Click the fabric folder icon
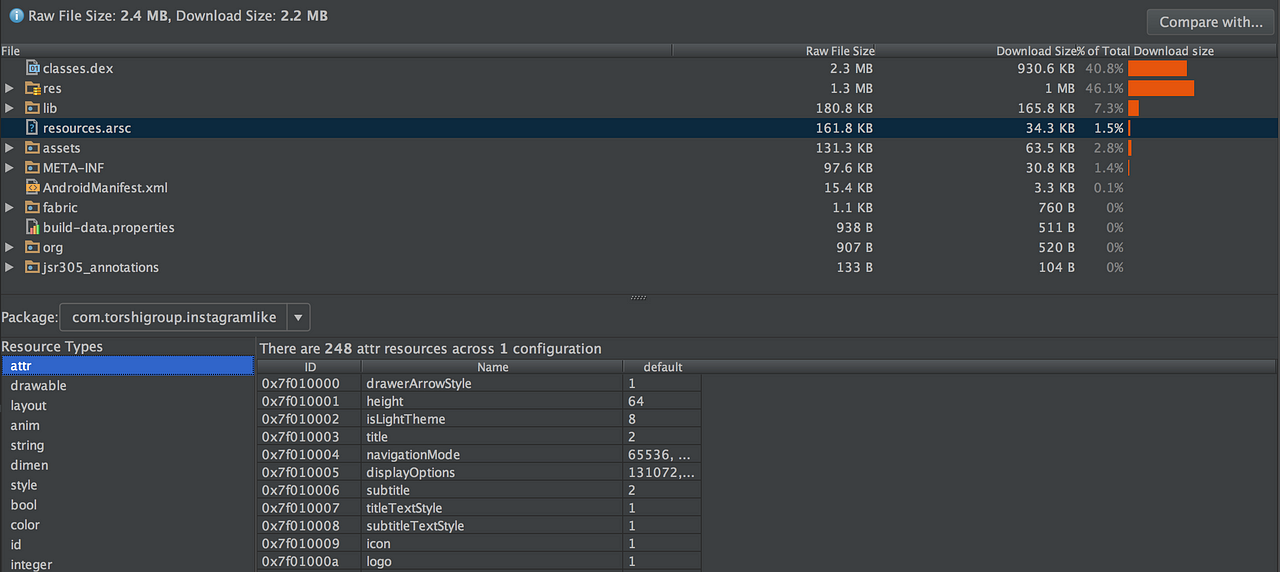The width and height of the screenshot is (1280, 572). coord(32,208)
